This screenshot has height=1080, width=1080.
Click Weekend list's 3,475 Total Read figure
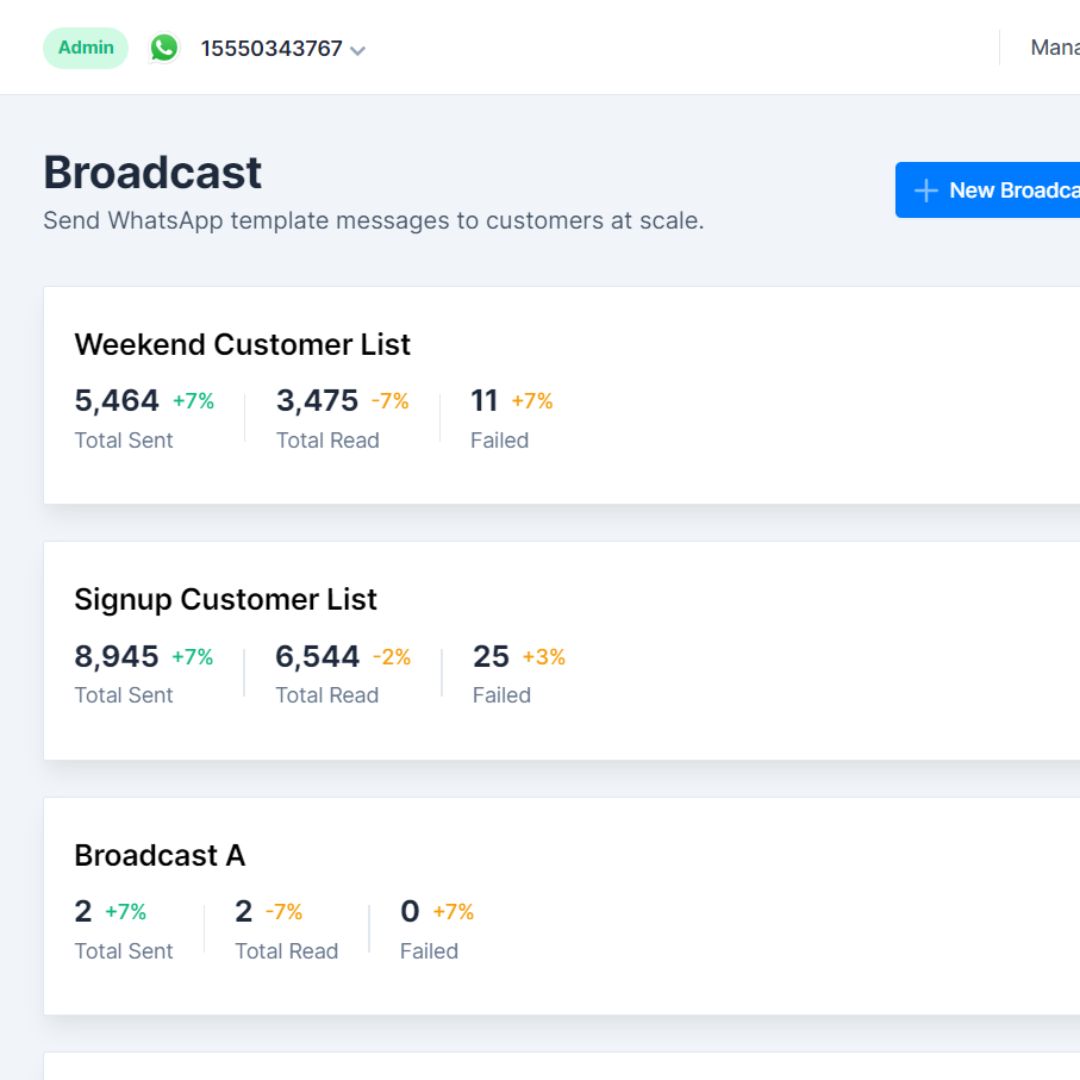[317, 401]
